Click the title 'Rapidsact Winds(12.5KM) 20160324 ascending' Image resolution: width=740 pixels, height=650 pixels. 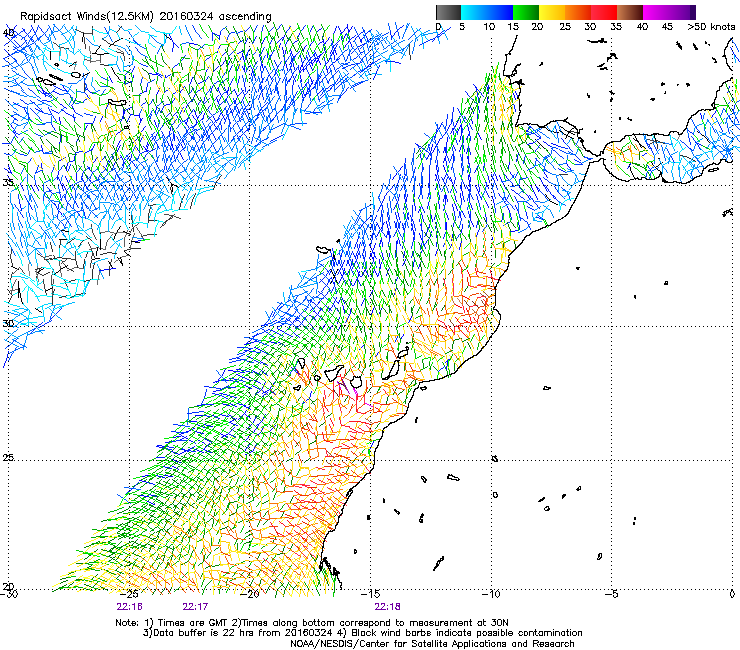click(146, 17)
